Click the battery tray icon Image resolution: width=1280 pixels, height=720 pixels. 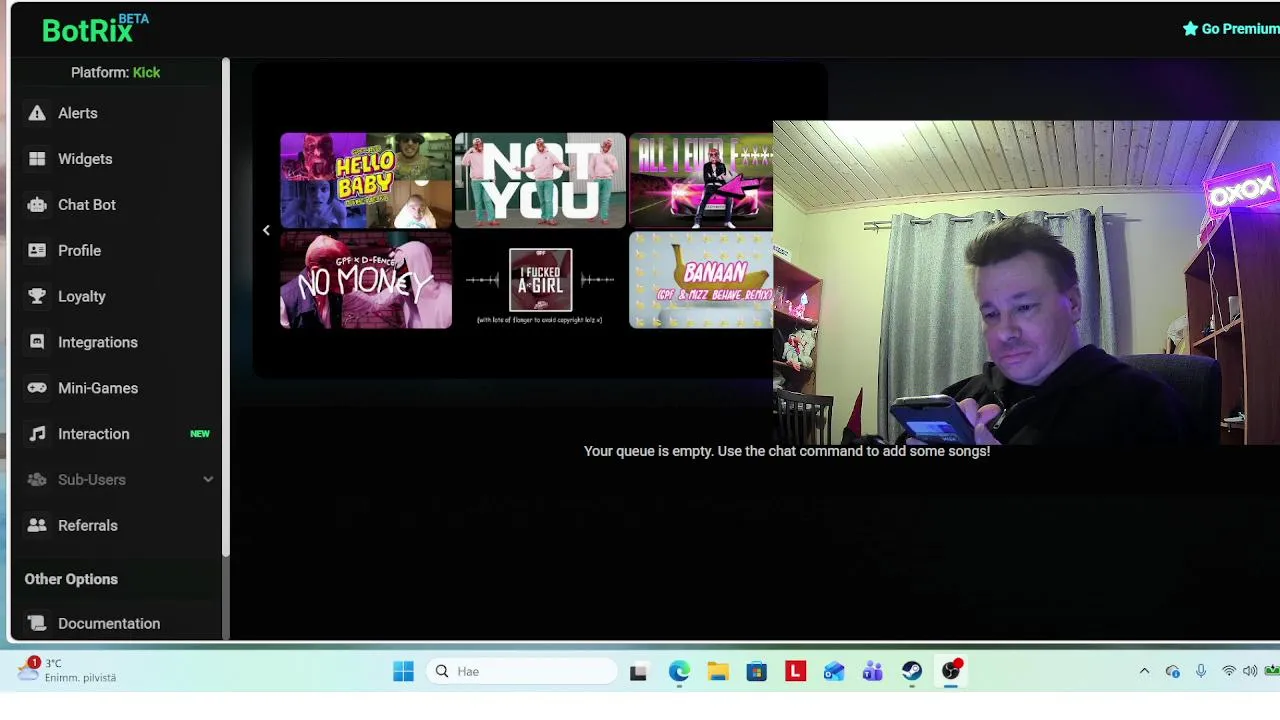[x=1272, y=671]
